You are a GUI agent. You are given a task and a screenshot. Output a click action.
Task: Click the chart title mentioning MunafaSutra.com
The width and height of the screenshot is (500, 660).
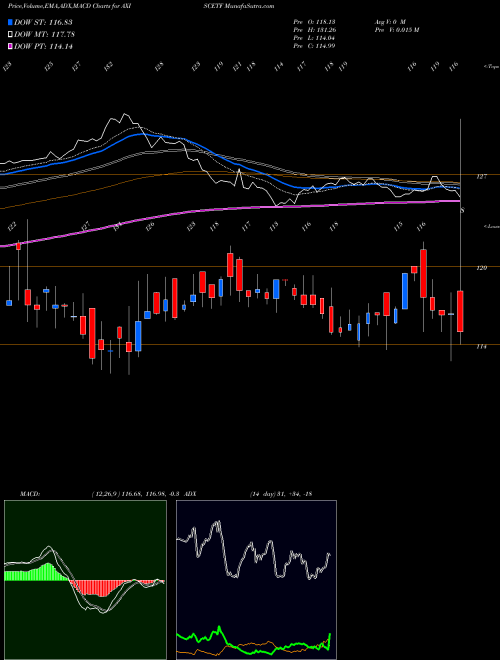pyautogui.click(x=141, y=6)
